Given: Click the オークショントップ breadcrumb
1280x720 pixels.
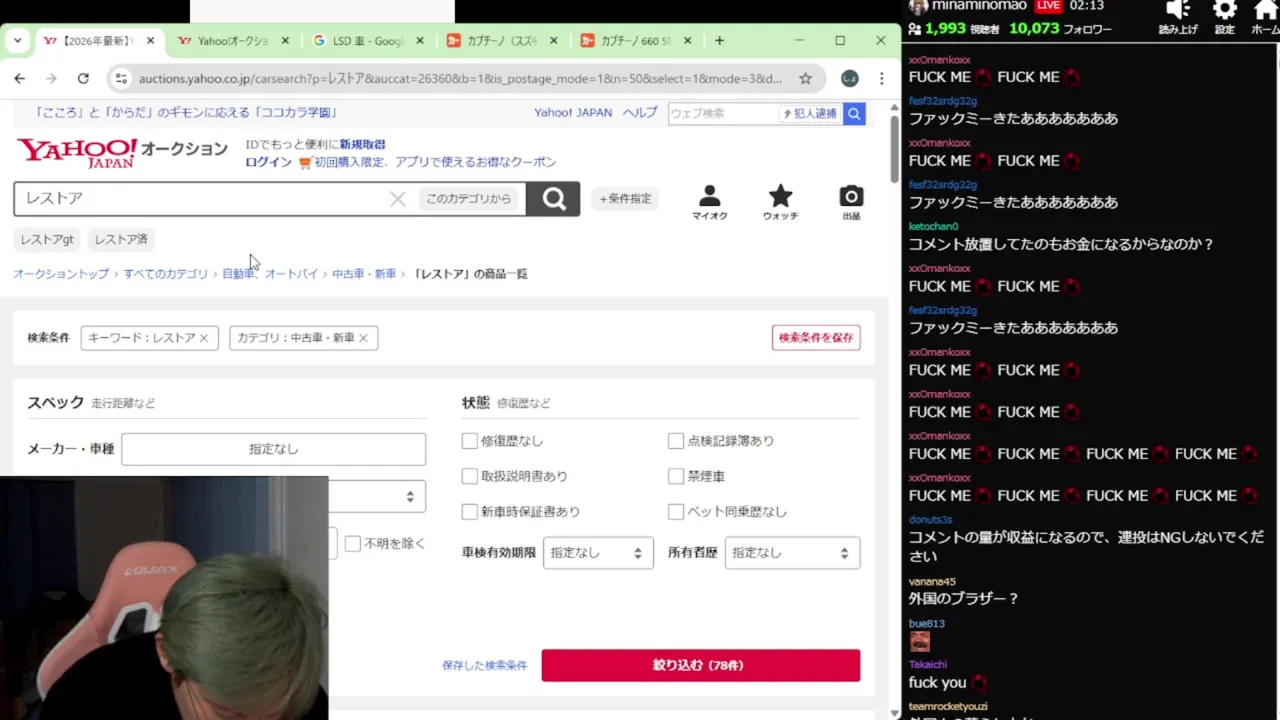Looking at the screenshot, I should [x=61, y=274].
